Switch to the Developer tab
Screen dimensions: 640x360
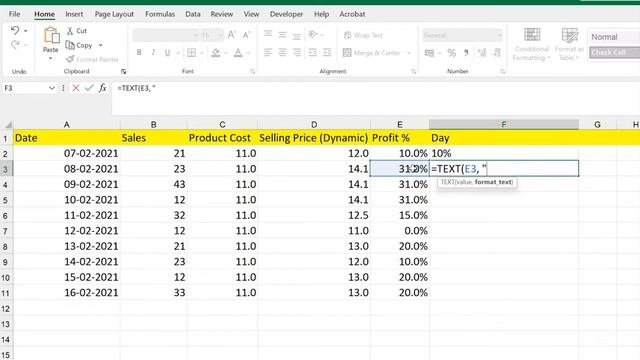[x=286, y=14]
